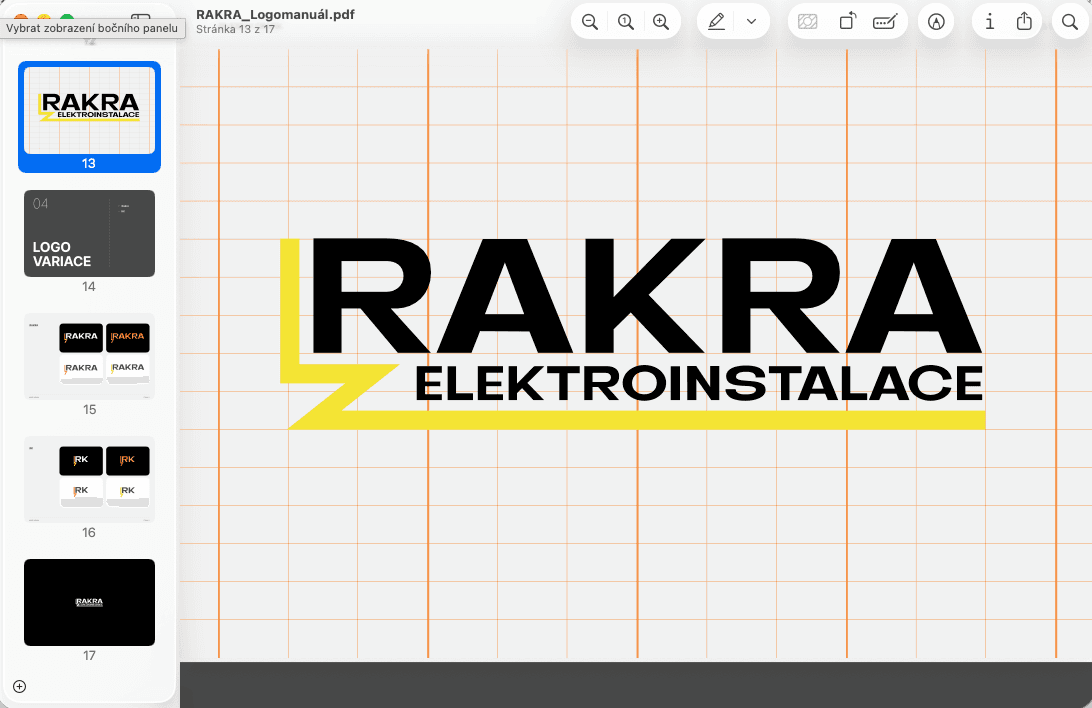Image resolution: width=1092 pixels, height=708 pixels.
Task: Click the zoom out magnifier icon
Action: [x=590, y=22]
